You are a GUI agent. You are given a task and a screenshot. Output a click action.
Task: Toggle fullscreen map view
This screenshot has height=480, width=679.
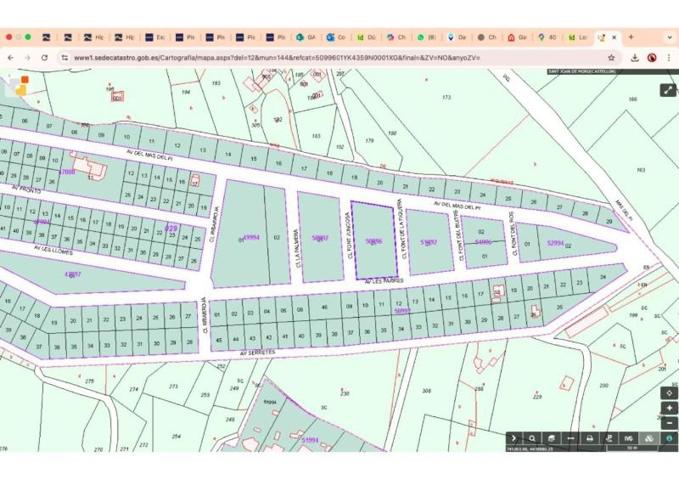point(667,90)
